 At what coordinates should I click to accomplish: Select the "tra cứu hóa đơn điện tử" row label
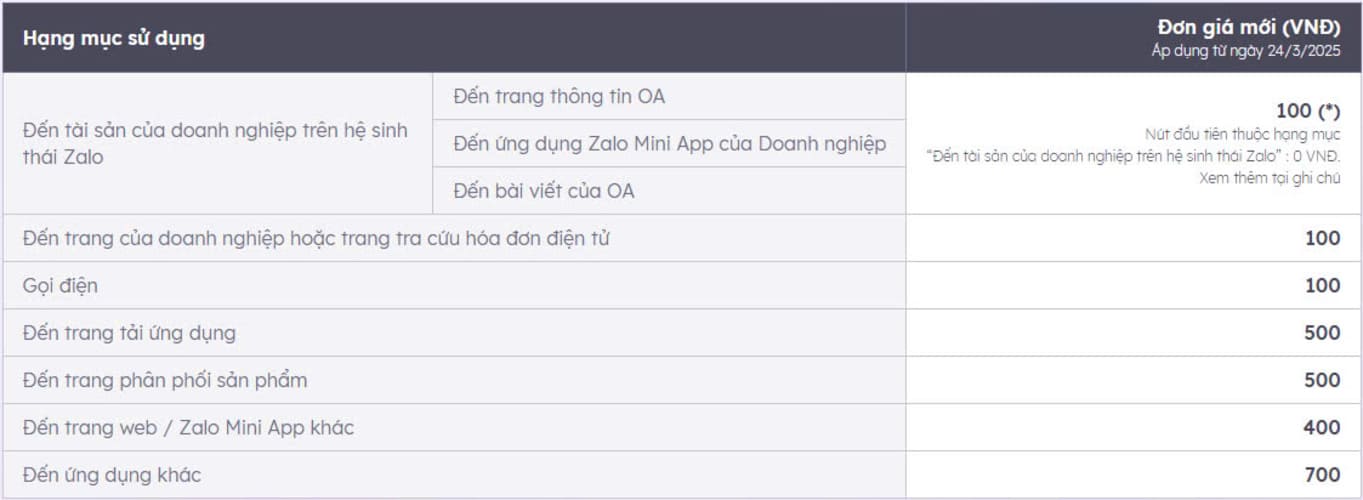[316, 239]
